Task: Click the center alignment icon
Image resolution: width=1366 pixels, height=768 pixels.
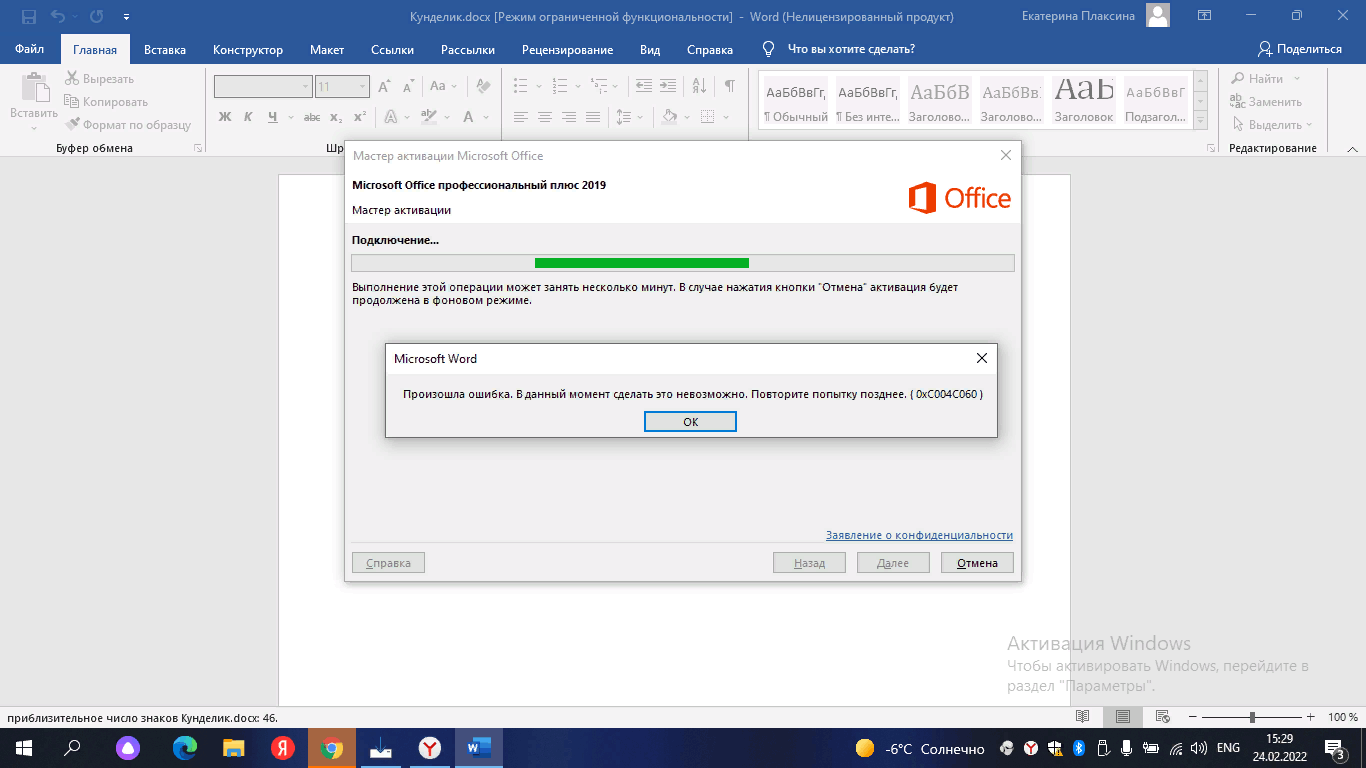Action: [545, 117]
